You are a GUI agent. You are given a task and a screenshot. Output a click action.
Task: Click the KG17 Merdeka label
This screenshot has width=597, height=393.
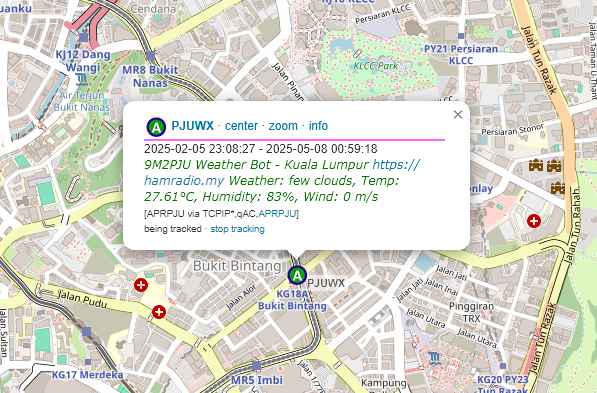(x=88, y=375)
